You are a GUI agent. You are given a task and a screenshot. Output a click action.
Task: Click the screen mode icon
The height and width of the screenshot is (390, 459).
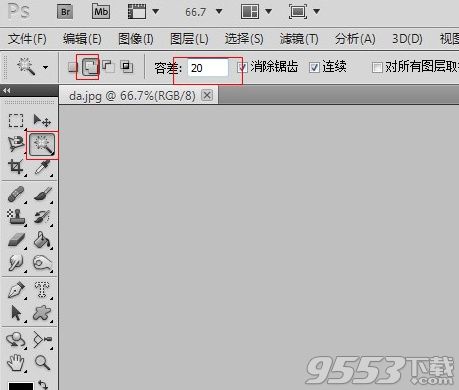[298, 12]
